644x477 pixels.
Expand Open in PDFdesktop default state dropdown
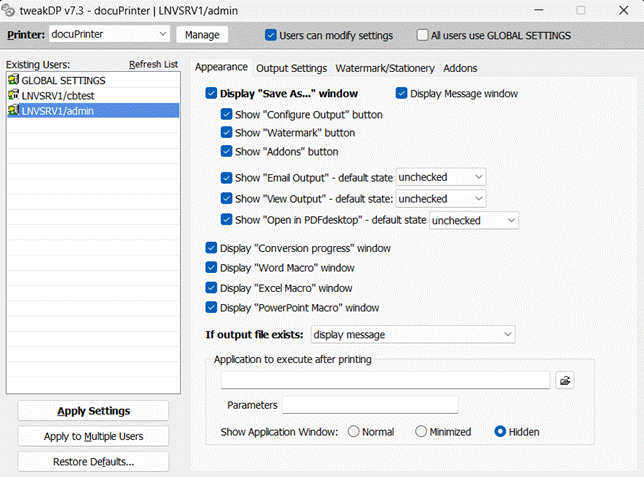point(511,220)
